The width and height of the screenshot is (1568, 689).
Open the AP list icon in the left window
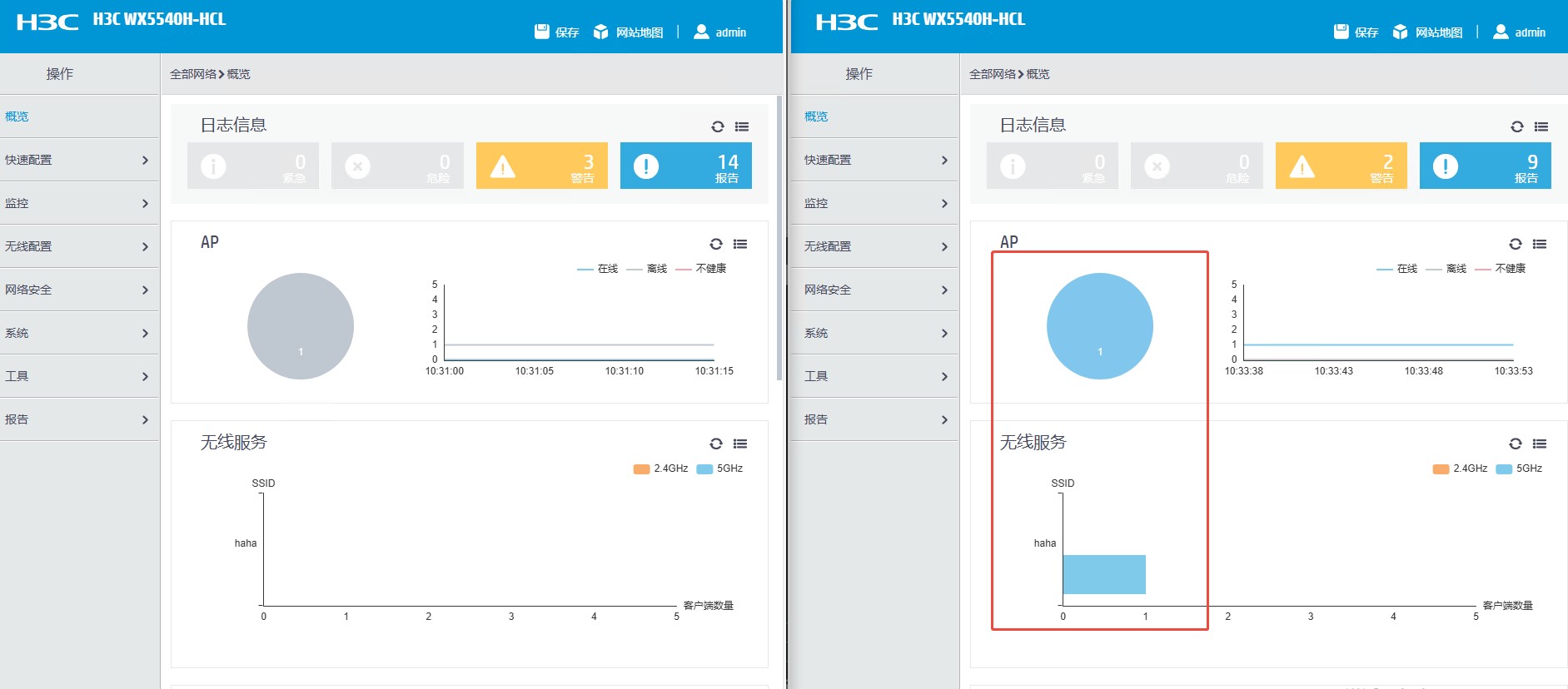click(740, 244)
